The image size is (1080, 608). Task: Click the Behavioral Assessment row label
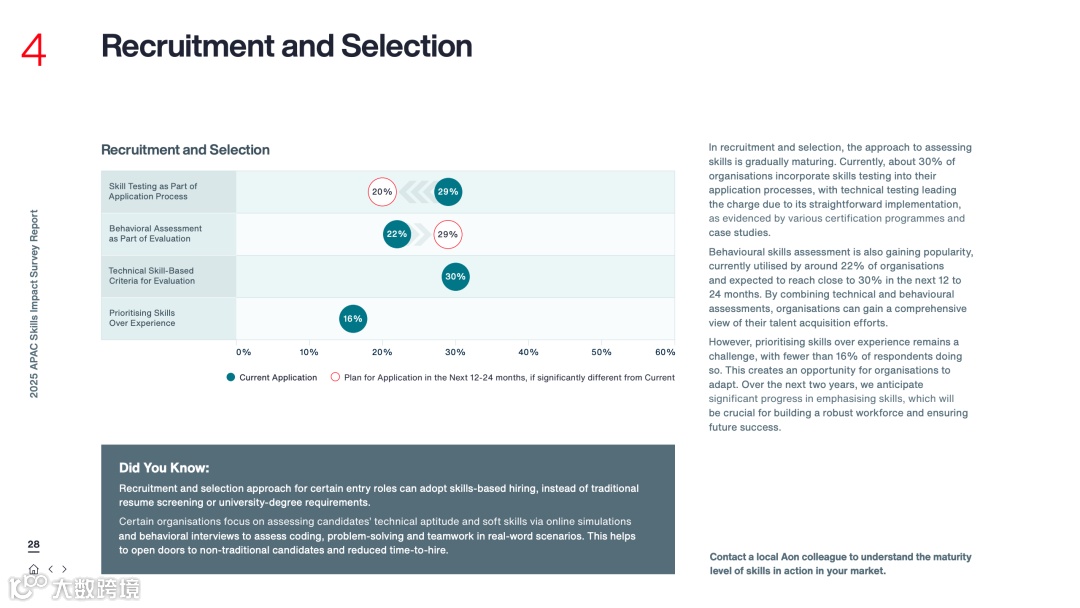point(156,233)
